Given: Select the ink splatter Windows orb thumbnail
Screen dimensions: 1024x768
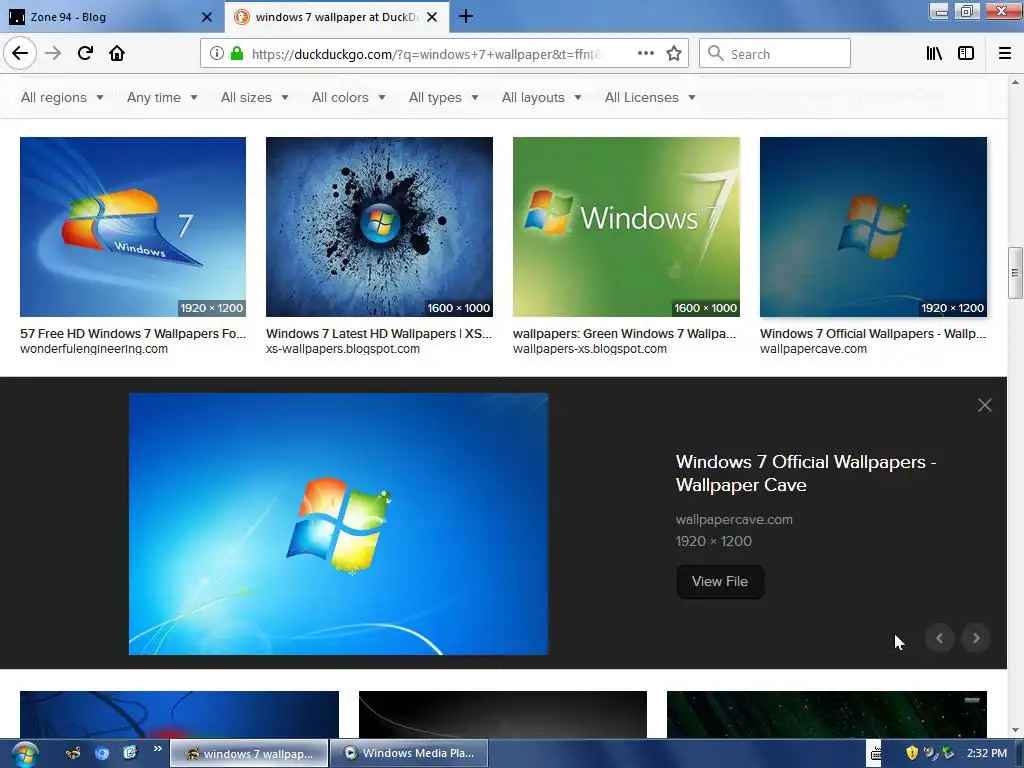Looking at the screenshot, I should point(379,227).
